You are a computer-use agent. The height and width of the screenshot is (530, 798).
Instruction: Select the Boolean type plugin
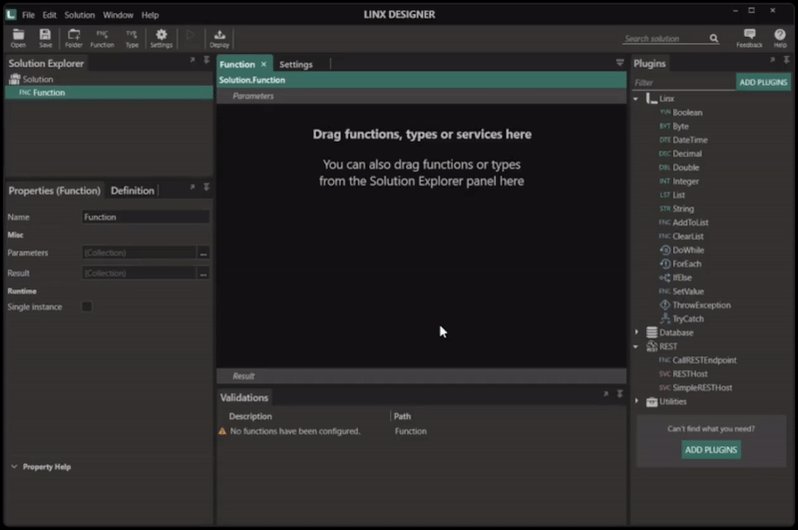point(681,113)
